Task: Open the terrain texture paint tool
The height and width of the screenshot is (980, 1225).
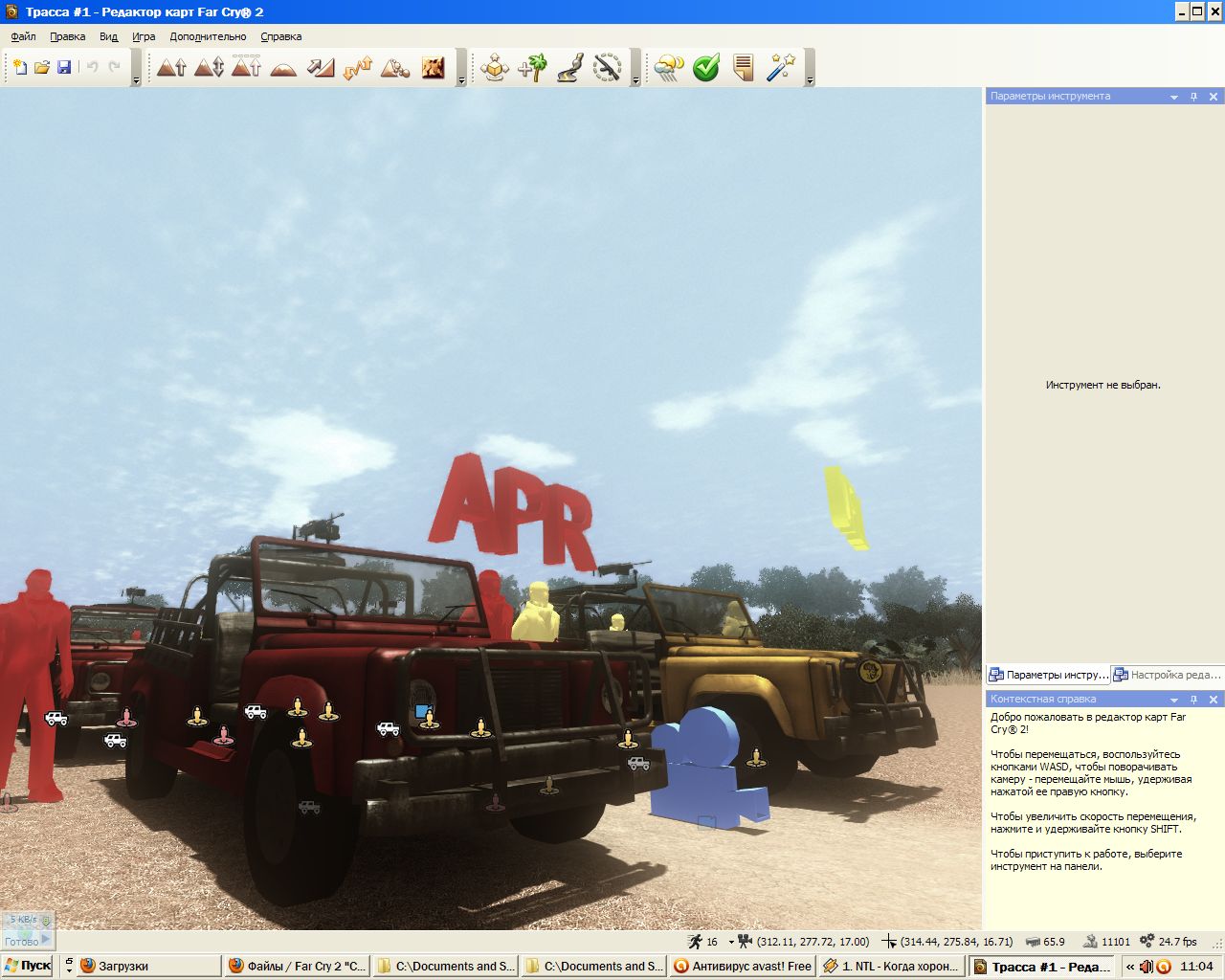Action: [x=433, y=67]
